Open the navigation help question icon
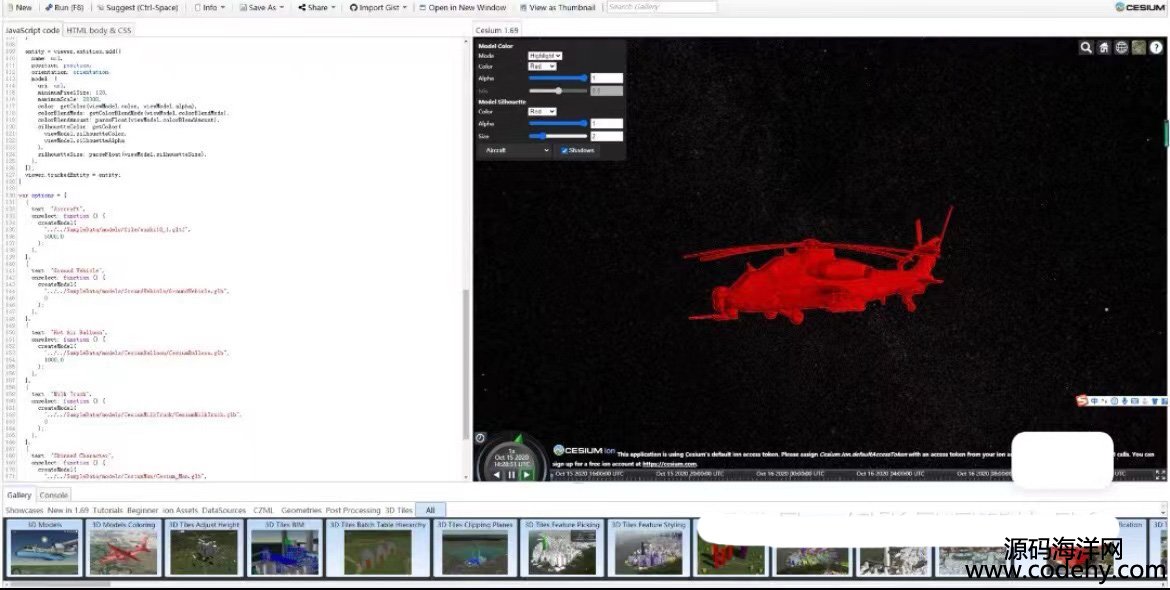Screen dimensions: 1170x590 1155,47
